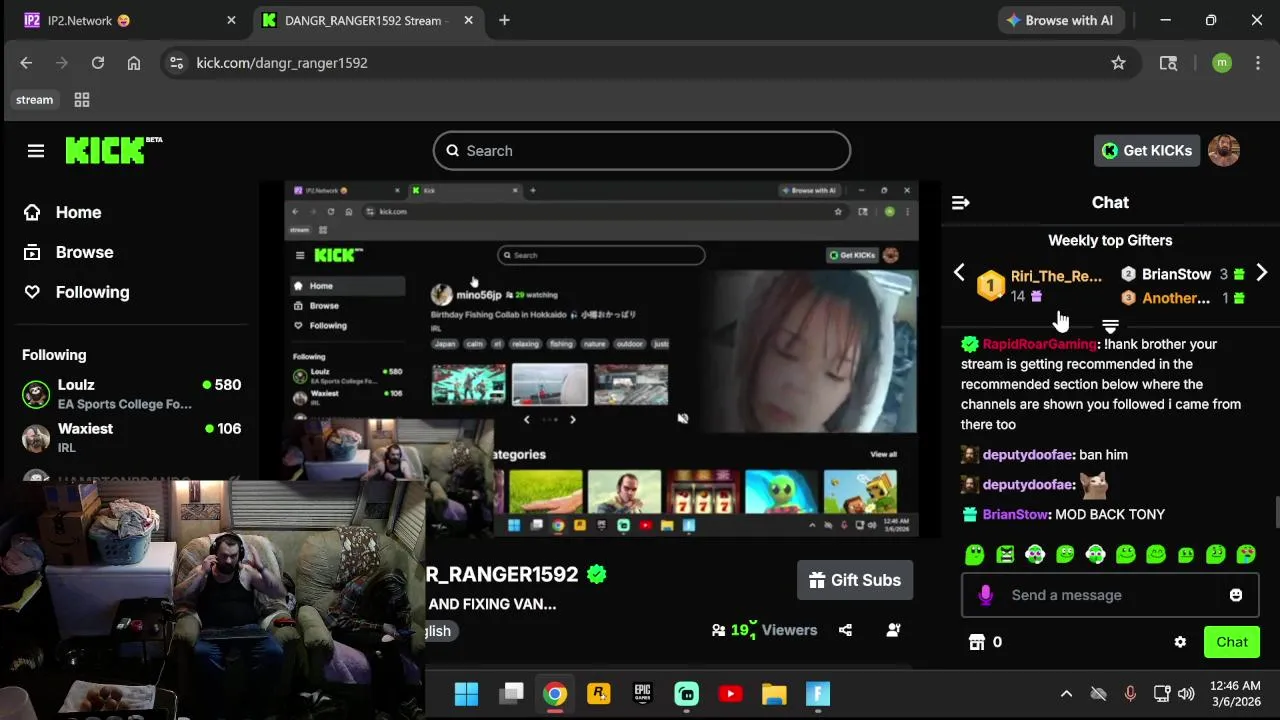Open Following in the sidebar
Image resolution: width=1280 pixels, height=720 pixels.
coord(76,292)
